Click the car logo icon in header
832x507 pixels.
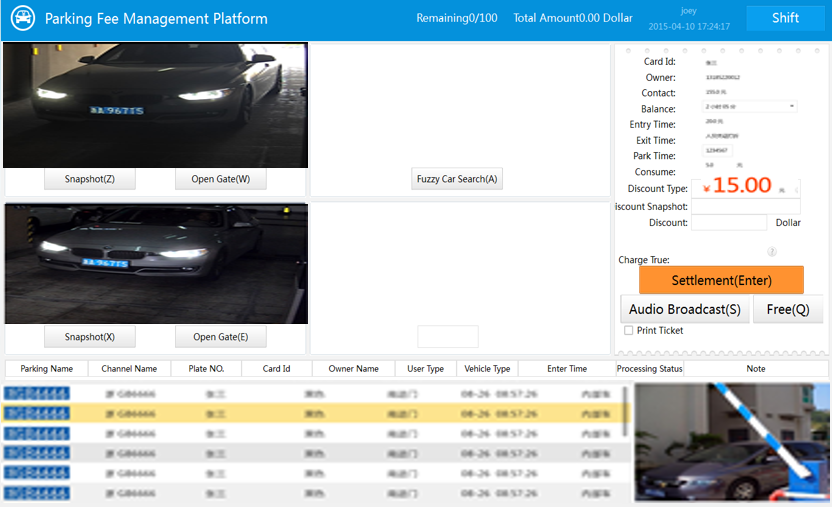pyautogui.click(x=22, y=18)
